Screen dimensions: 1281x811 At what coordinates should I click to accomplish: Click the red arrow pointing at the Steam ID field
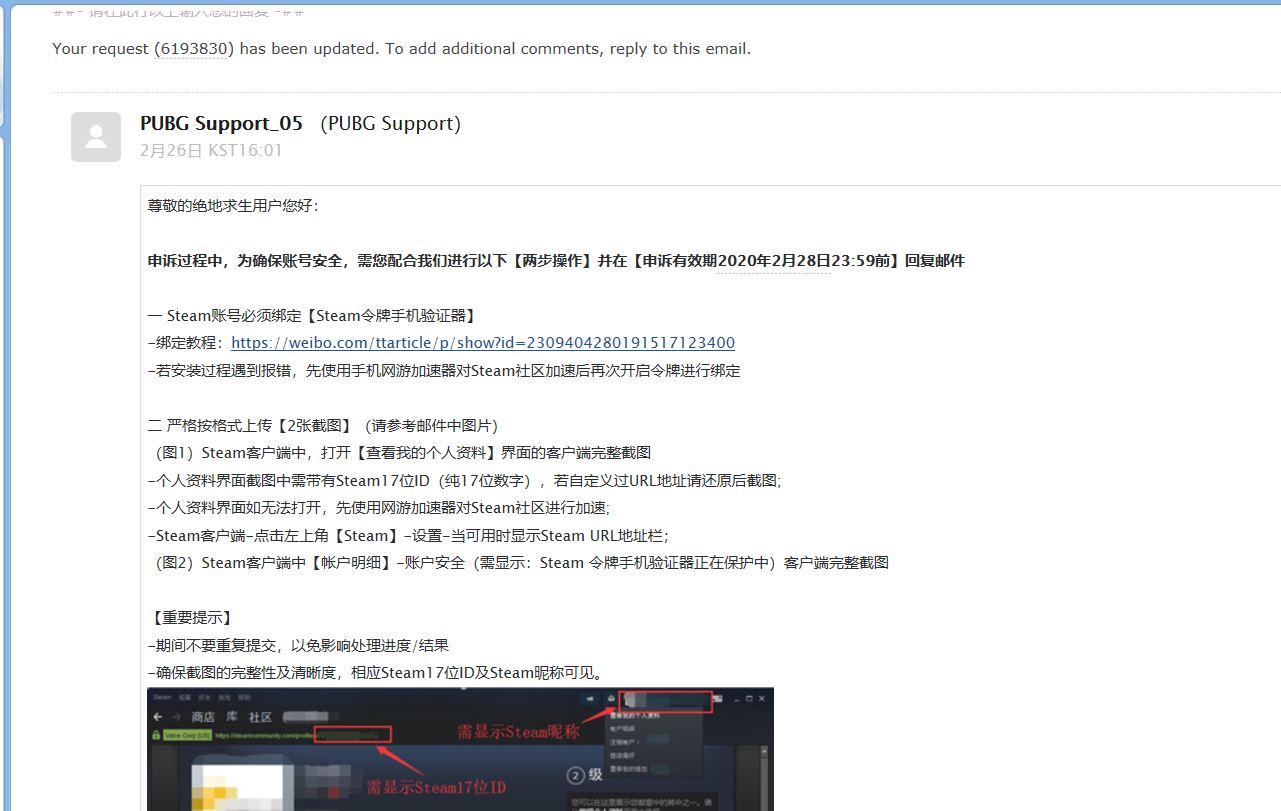click(x=401, y=763)
